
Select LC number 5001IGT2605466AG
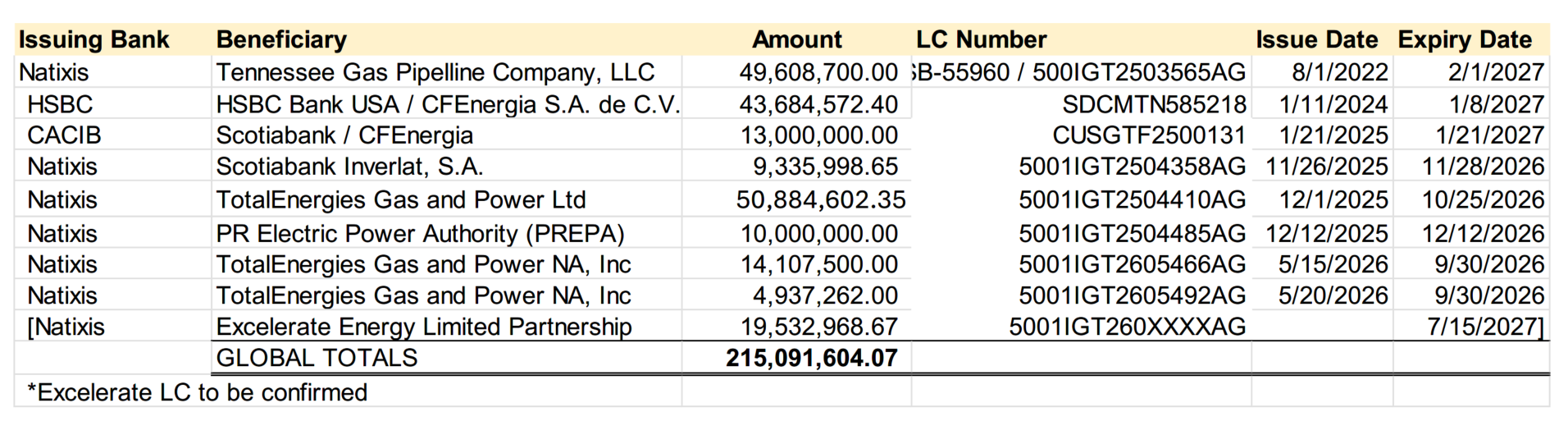1133,264
